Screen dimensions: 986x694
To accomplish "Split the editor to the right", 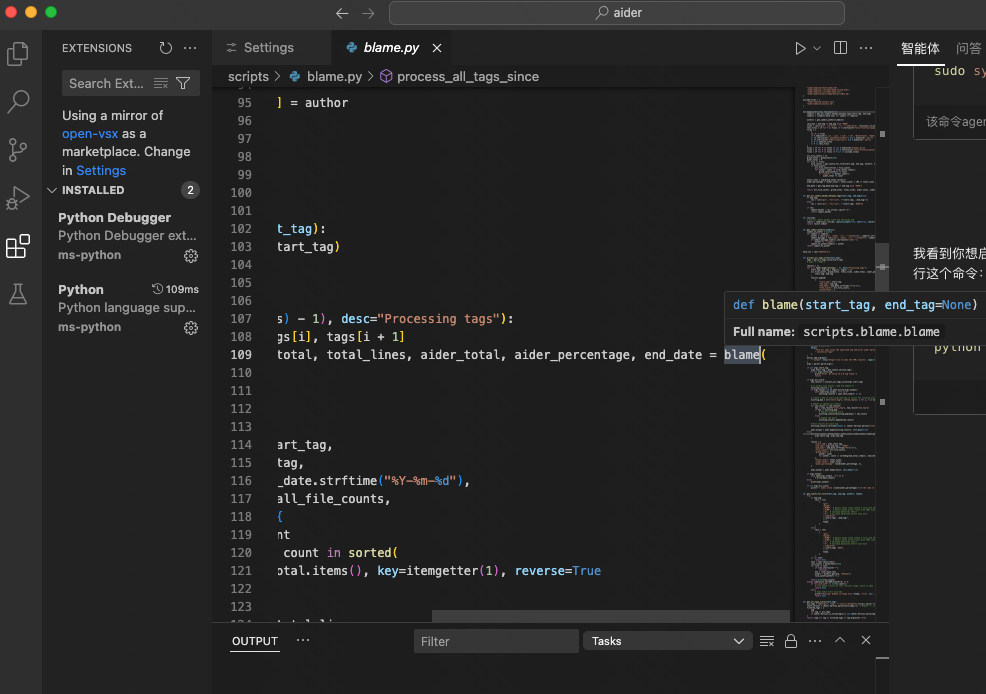I will click(840, 48).
